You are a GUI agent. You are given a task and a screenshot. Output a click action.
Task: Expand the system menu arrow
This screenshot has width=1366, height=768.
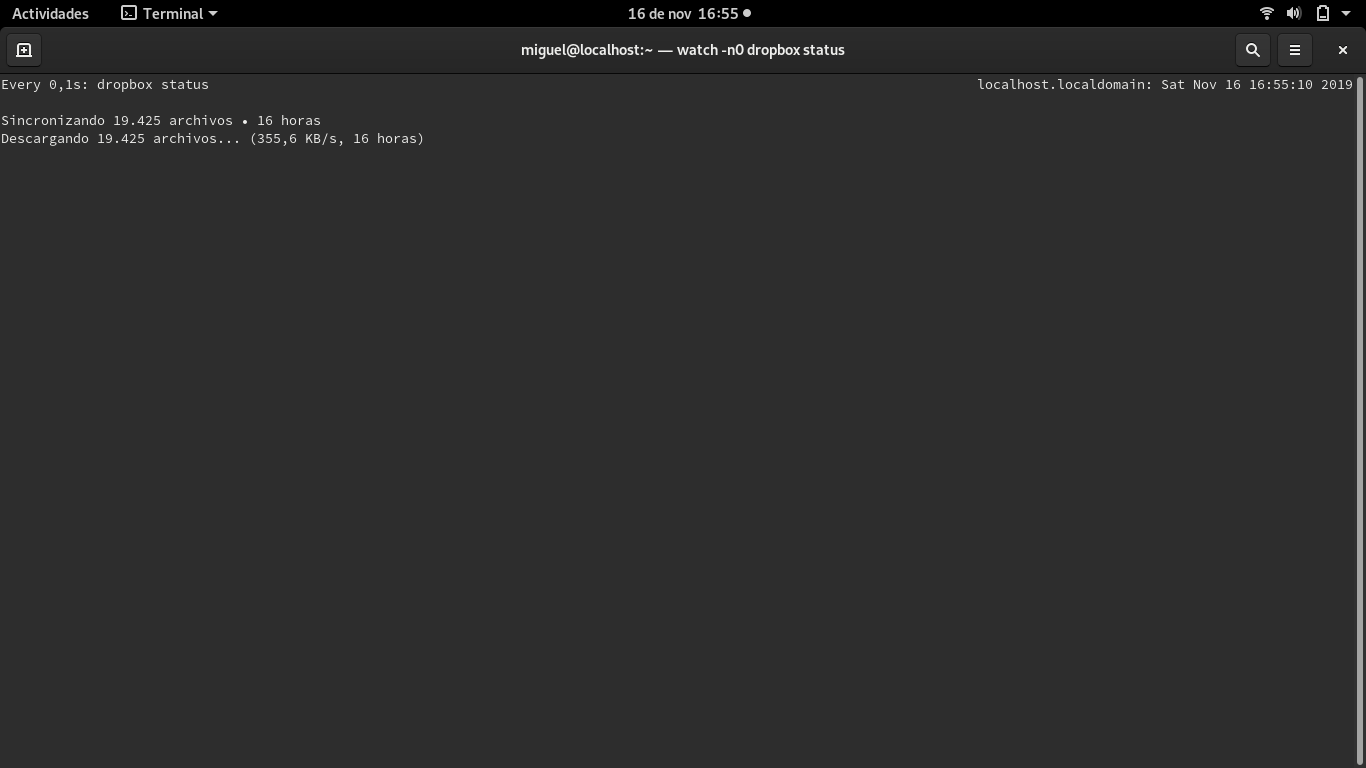coord(1346,14)
